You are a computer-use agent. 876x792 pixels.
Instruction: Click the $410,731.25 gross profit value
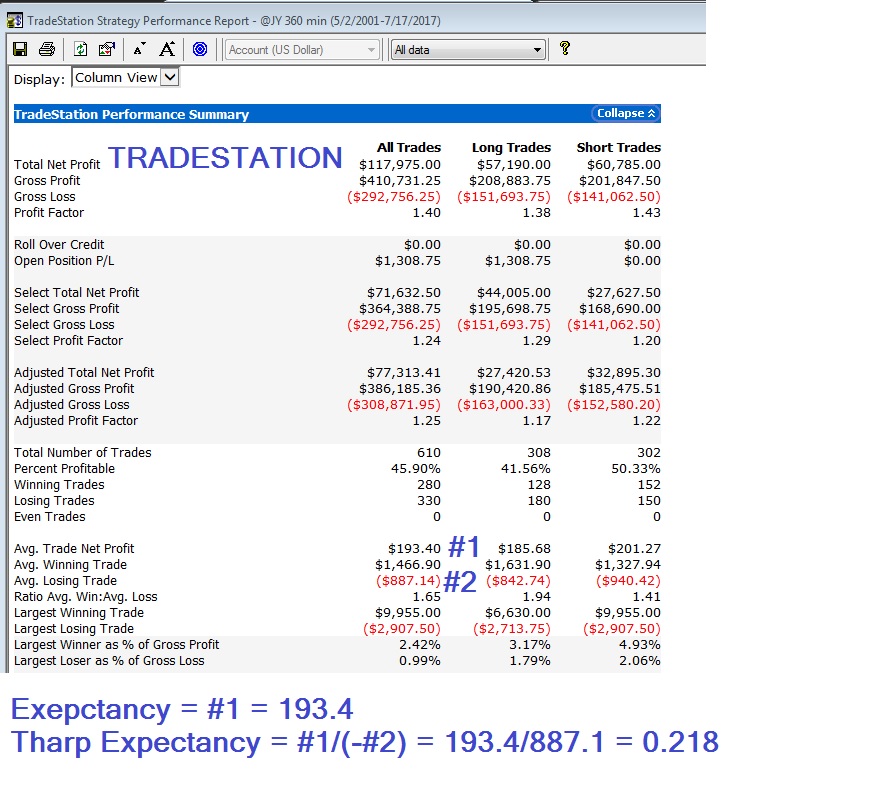point(400,181)
